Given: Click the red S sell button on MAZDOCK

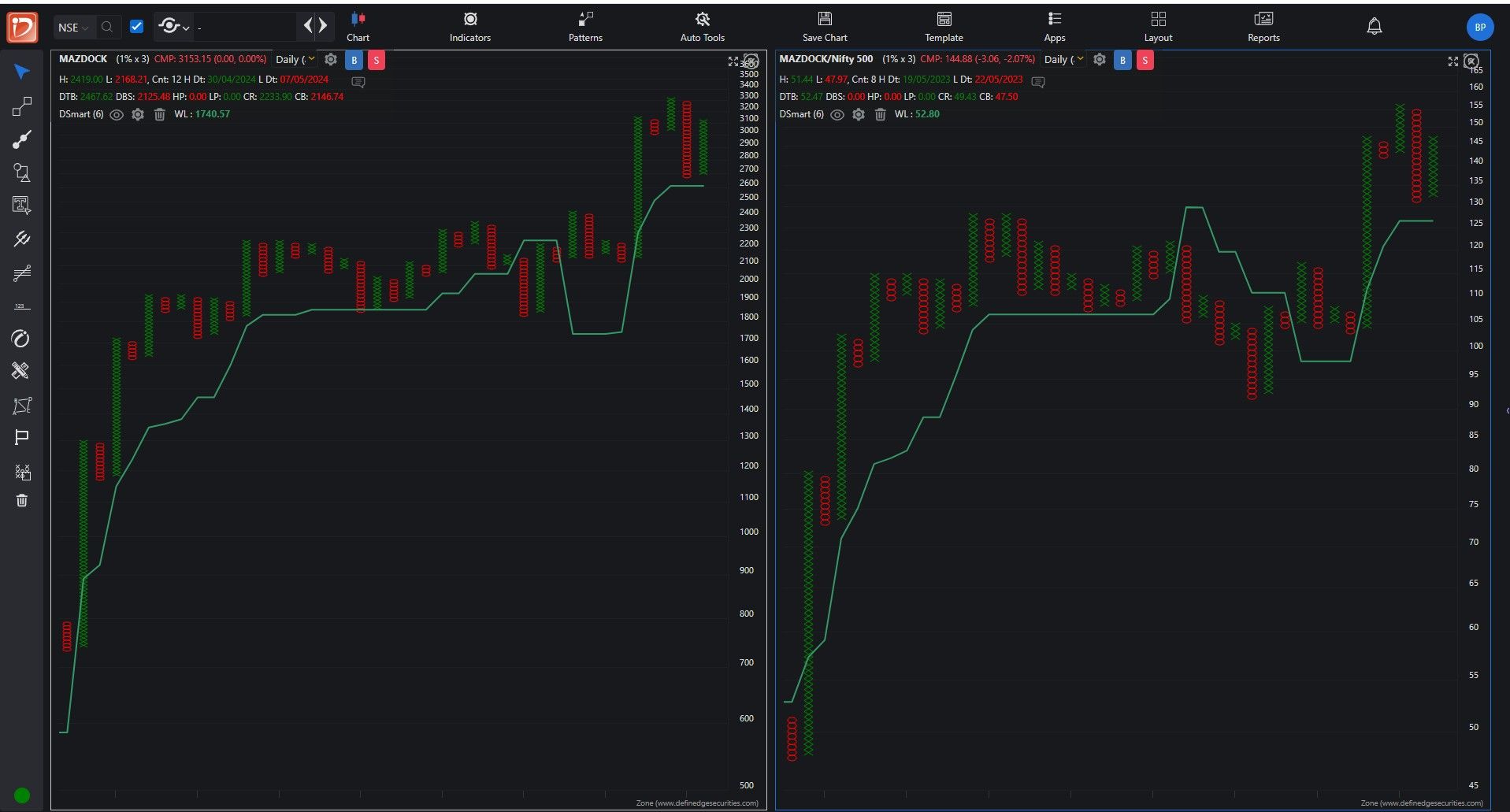Looking at the screenshot, I should (377, 60).
